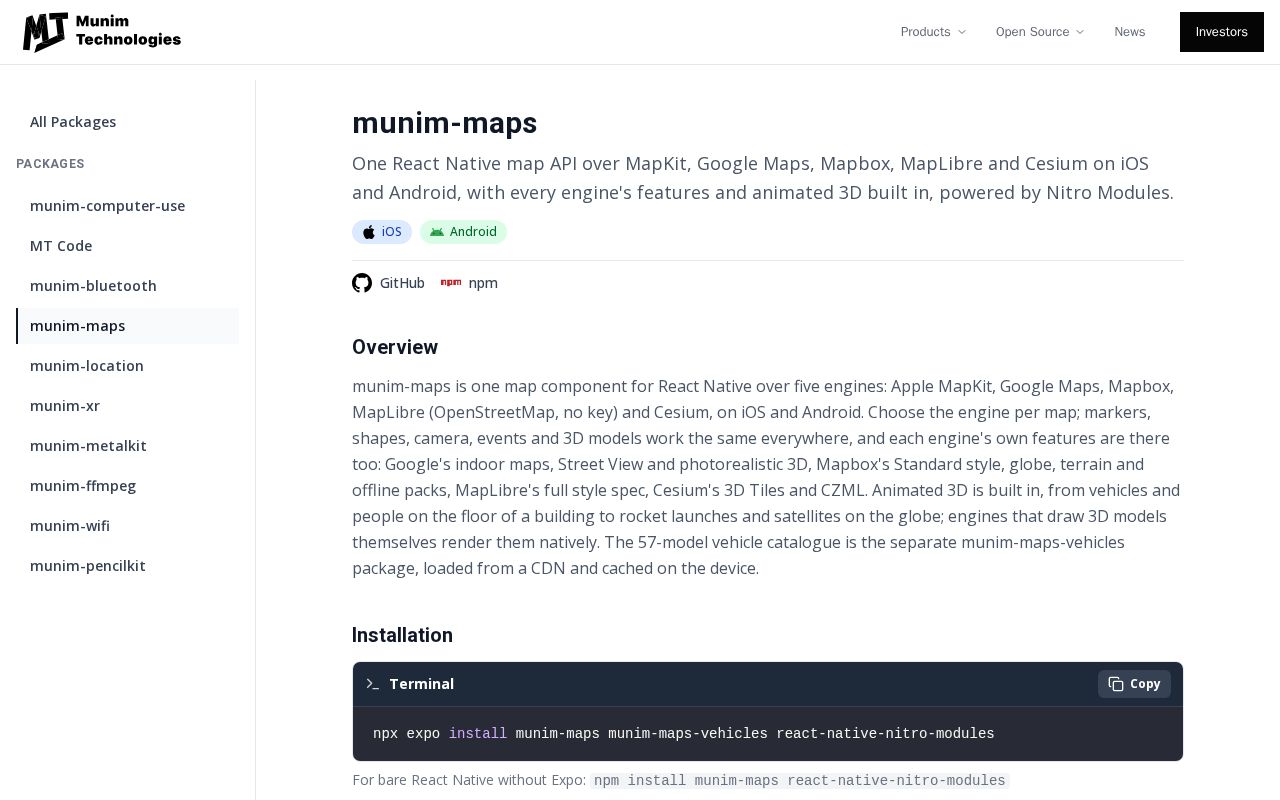1280x800 pixels.
Task: Click the GitHub octocat icon
Action: (x=362, y=283)
